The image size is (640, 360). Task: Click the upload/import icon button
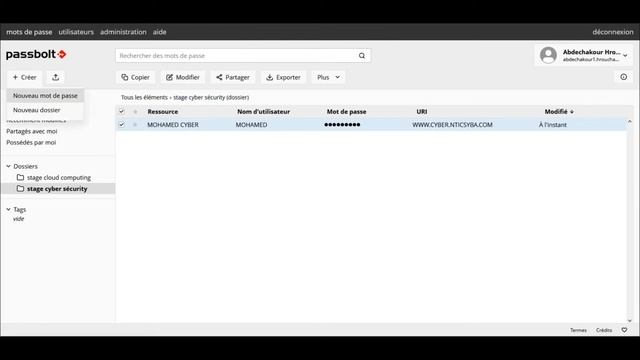tap(56, 77)
